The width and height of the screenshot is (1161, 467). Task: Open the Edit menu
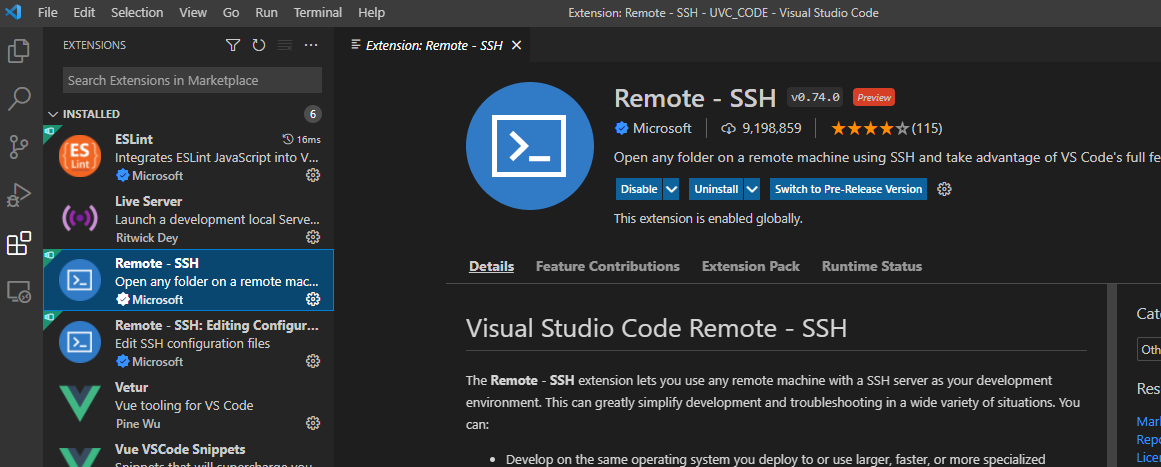84,13
